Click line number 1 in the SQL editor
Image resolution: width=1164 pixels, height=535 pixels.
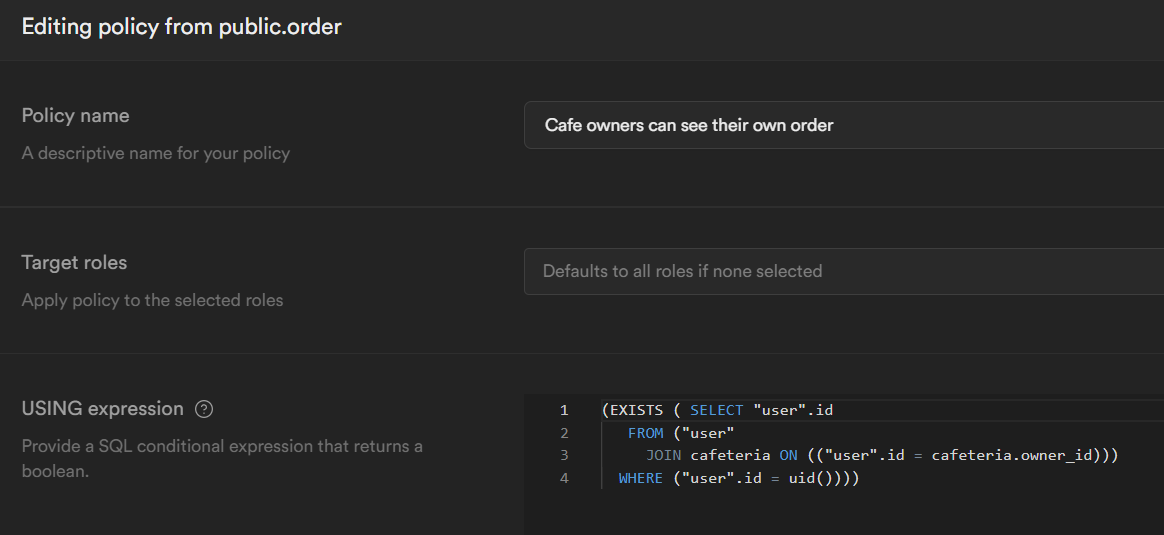[564, 410]
